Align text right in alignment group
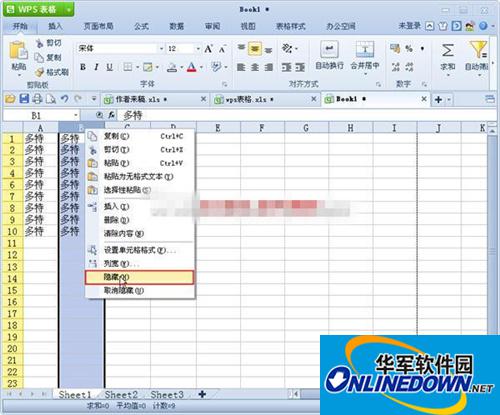Image resolution: width=500 pixels, height=415 pixels. coord(269,67)
